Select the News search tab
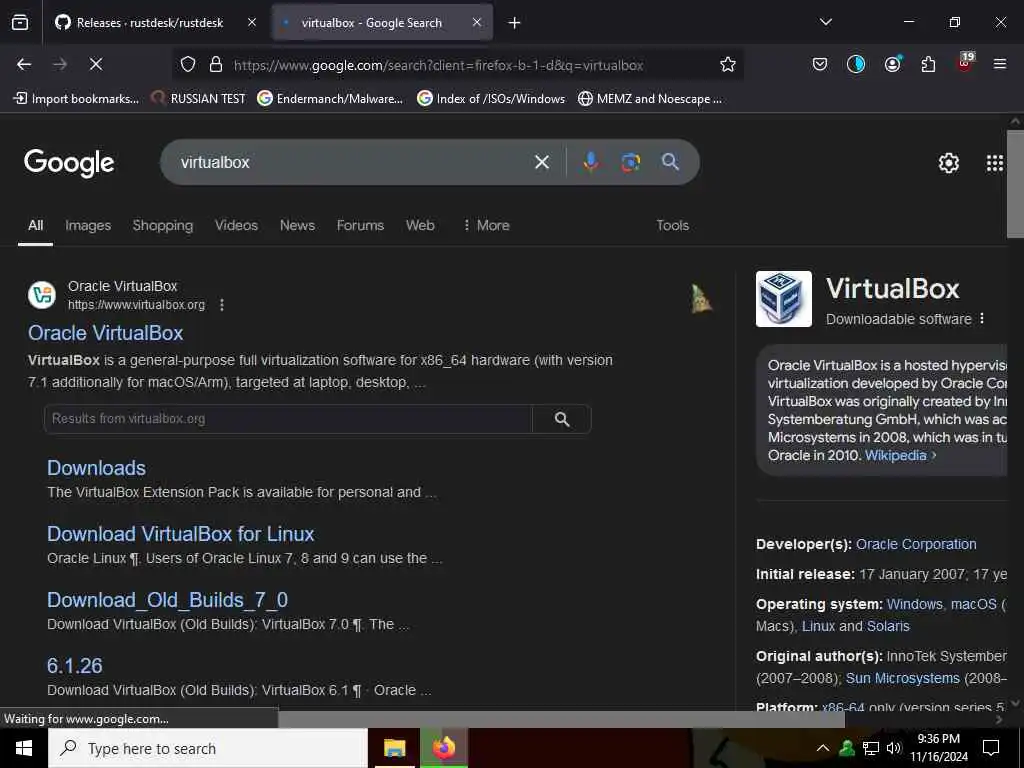 [297, 225]
